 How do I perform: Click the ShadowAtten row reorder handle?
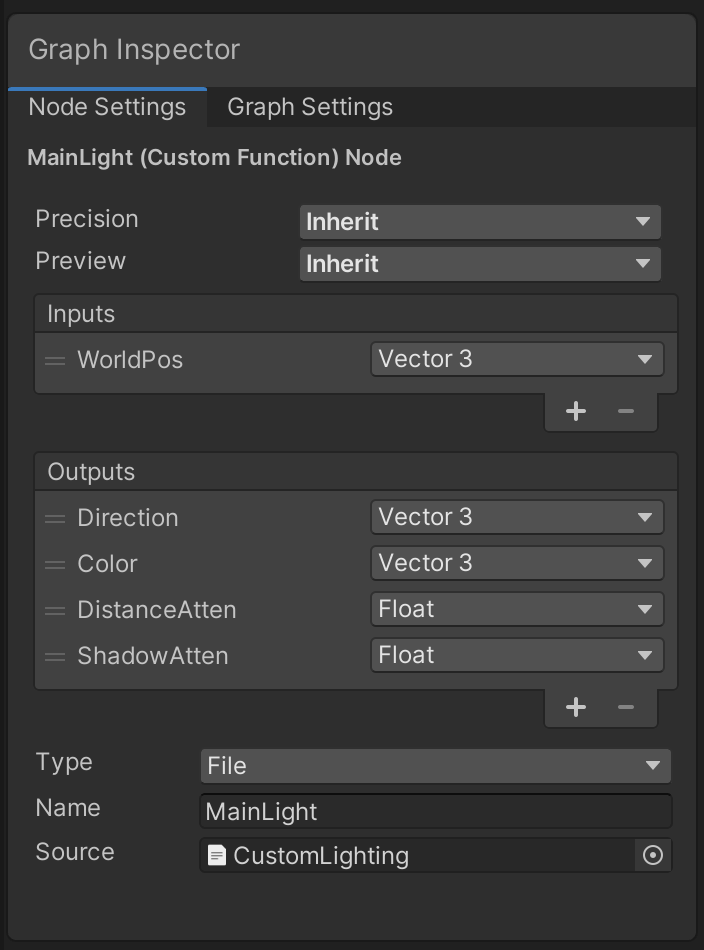click(55, 656)
